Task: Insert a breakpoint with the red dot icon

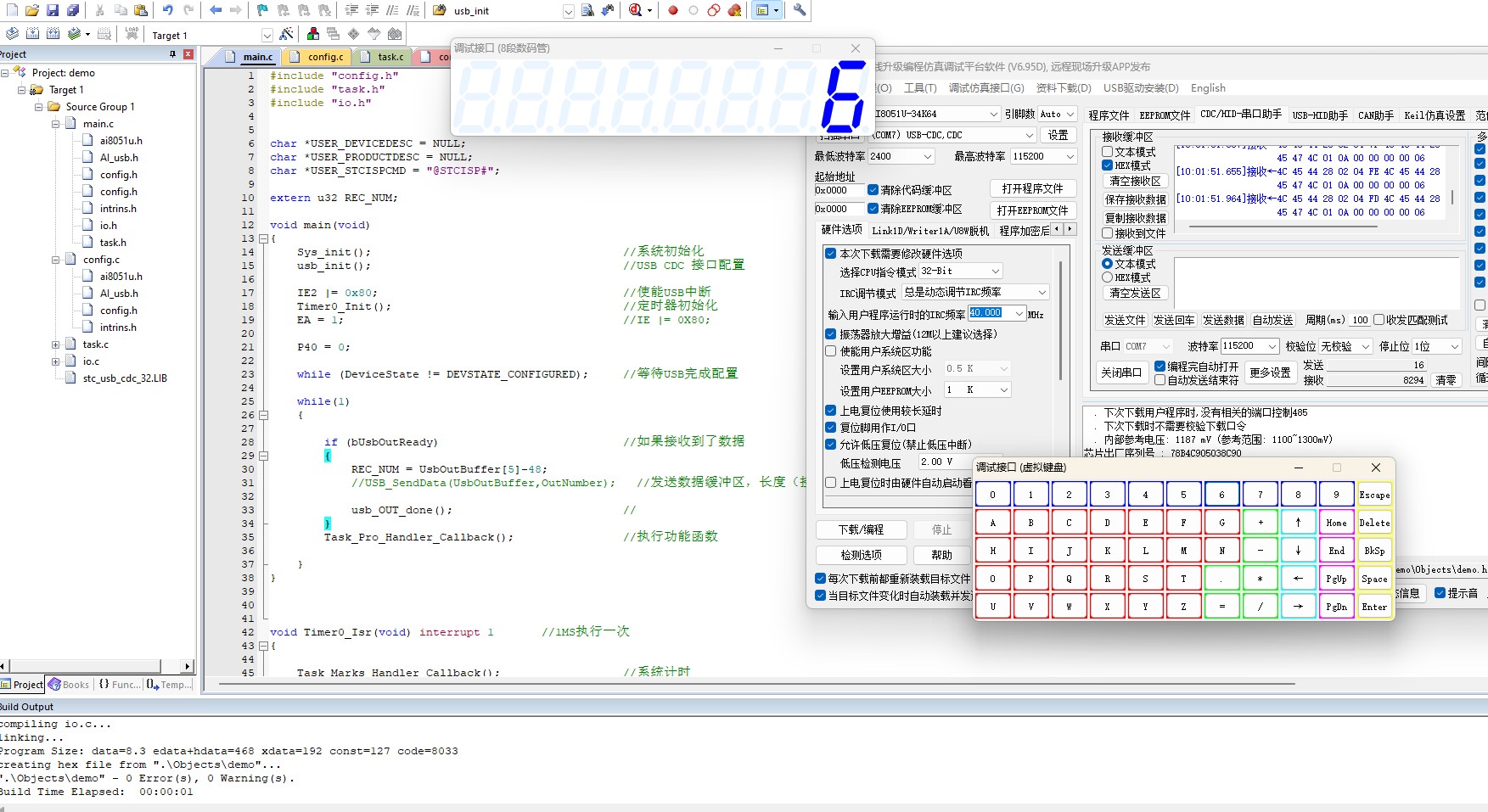Action: point(673,10)
